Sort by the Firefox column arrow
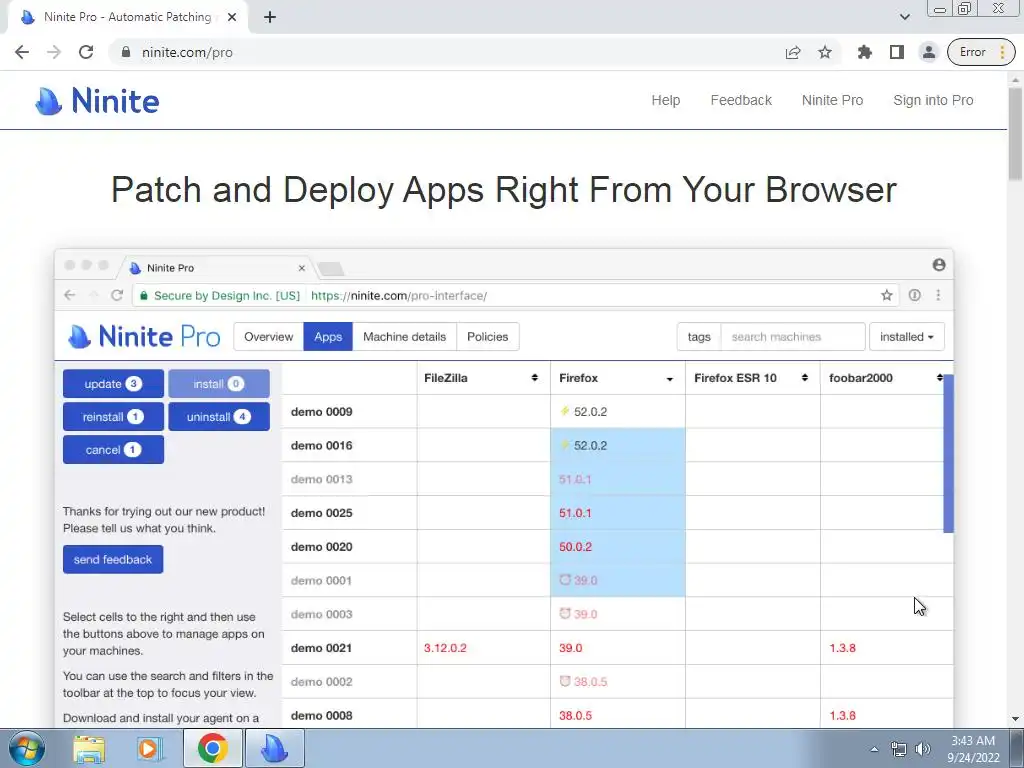This screenshot has width=1024, height=768. (669, 379)
